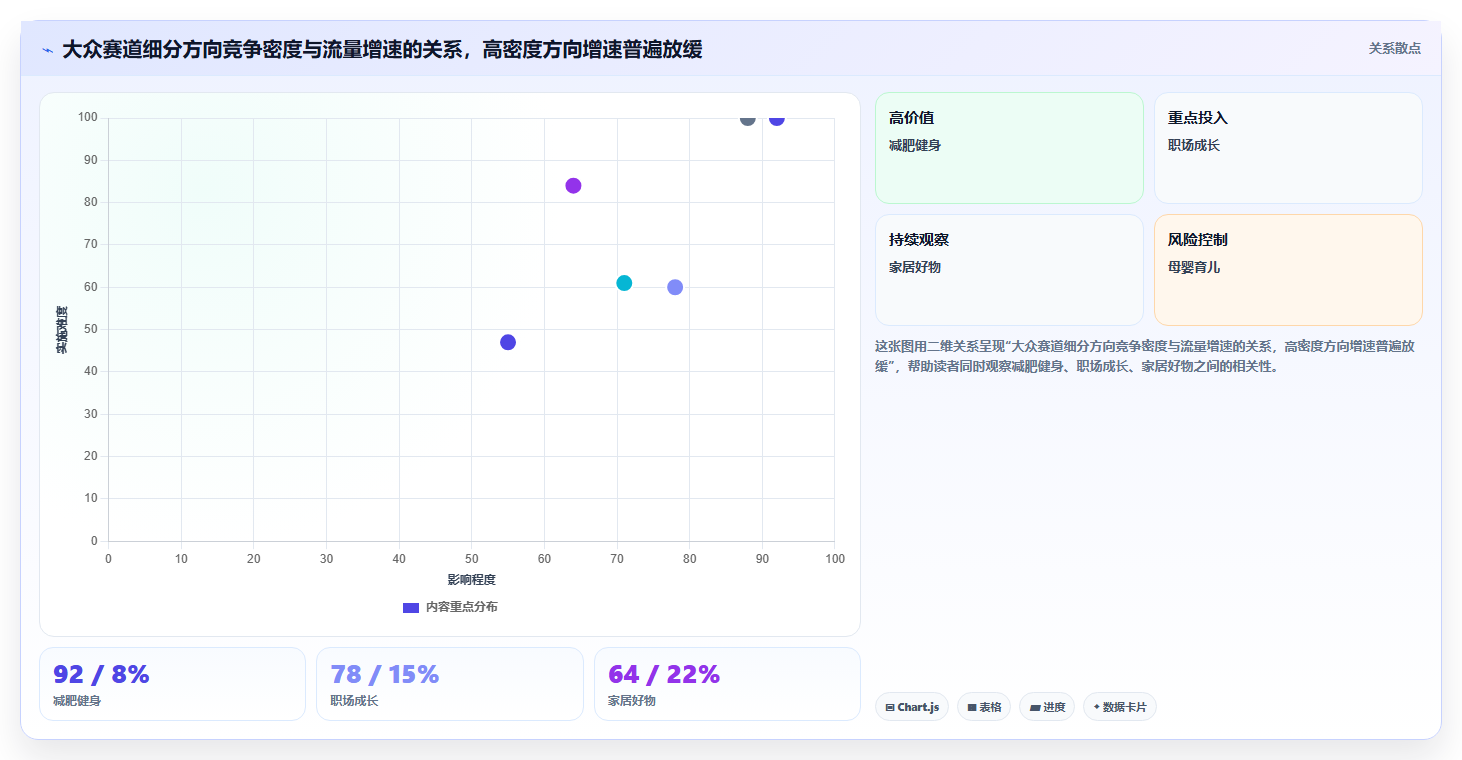The height and width of the screenshot is (760, 1462).
Task: Click the lightning icon beside the title
Action: (48, 50)
